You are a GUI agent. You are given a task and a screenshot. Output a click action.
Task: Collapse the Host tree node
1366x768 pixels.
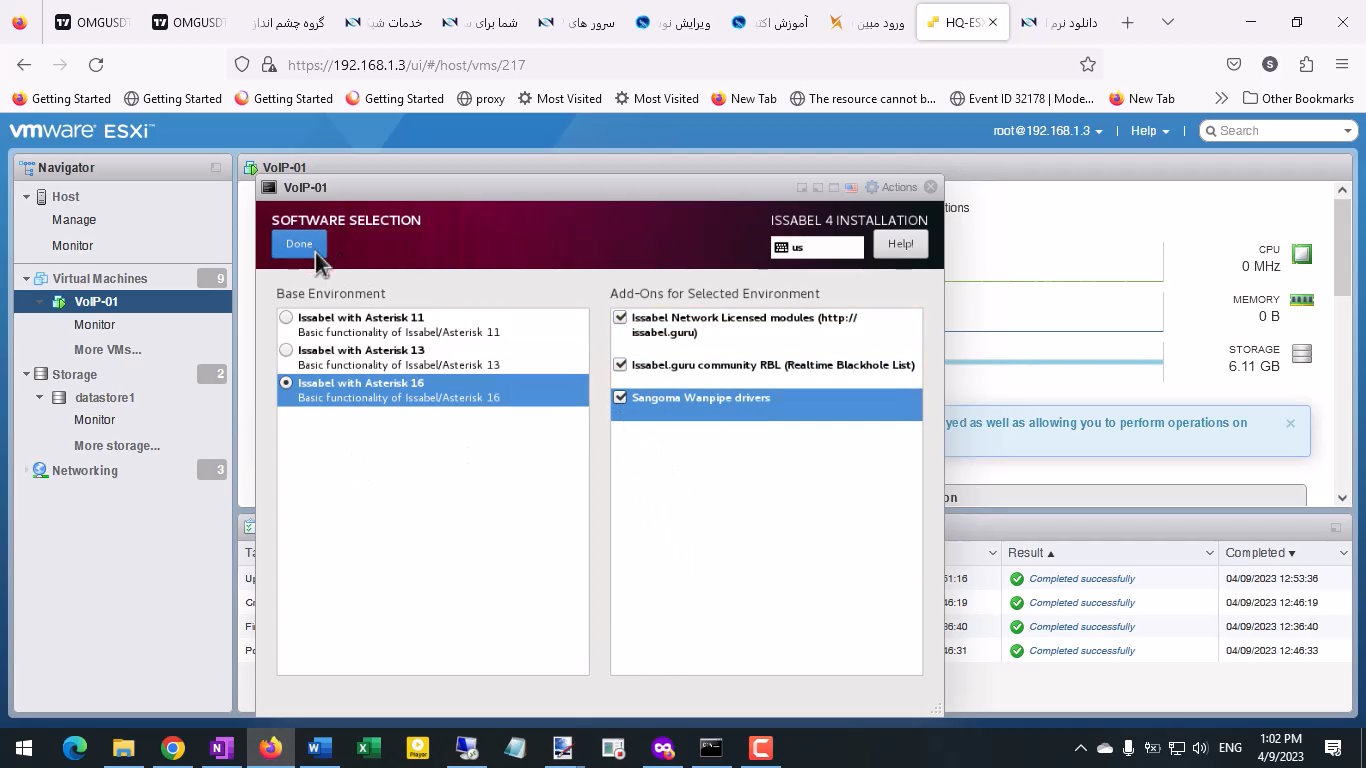(27, 197)
